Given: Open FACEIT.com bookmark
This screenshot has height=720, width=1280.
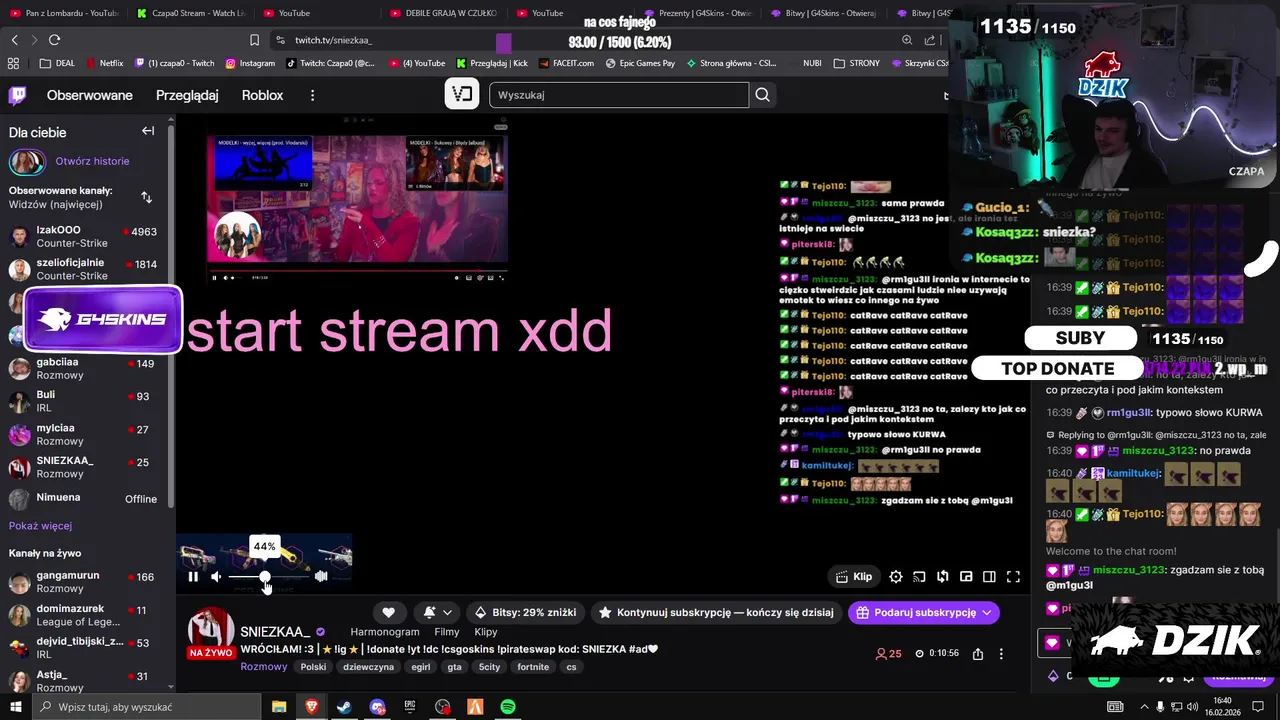Looking at the screenshot, I should coord(565,63).
